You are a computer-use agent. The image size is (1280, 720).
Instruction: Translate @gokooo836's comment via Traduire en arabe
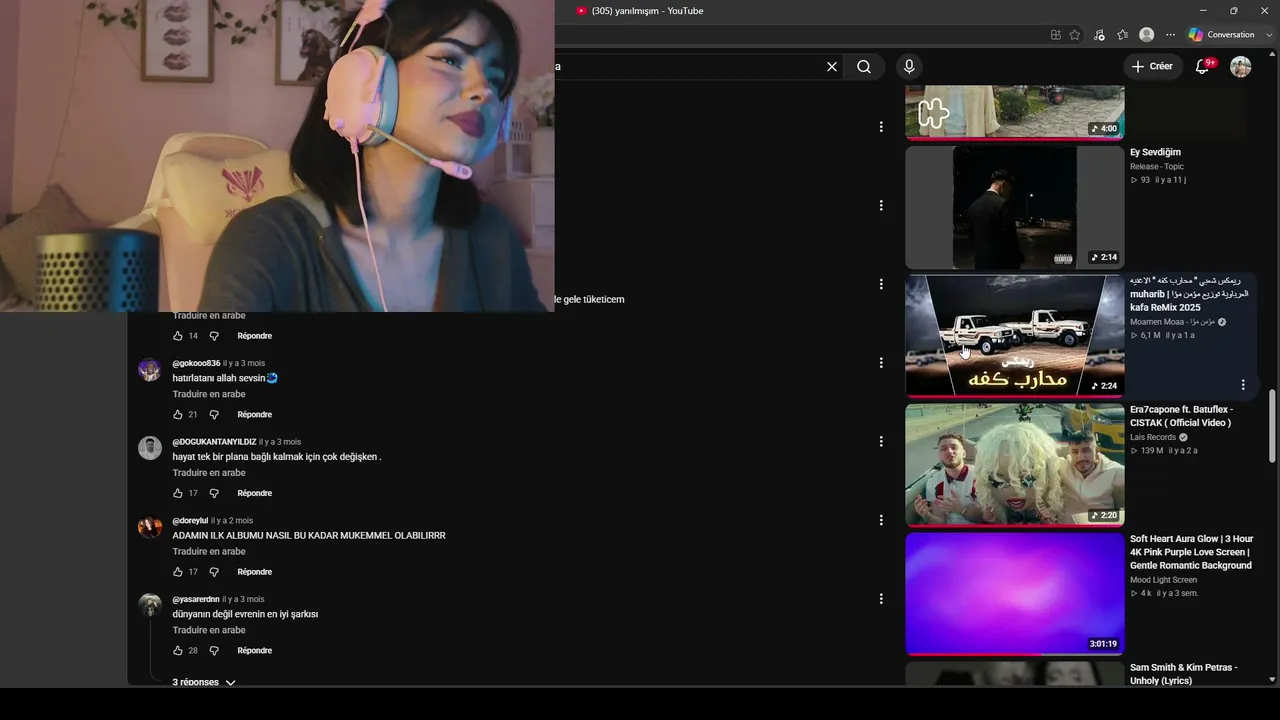tap(209, 394)
